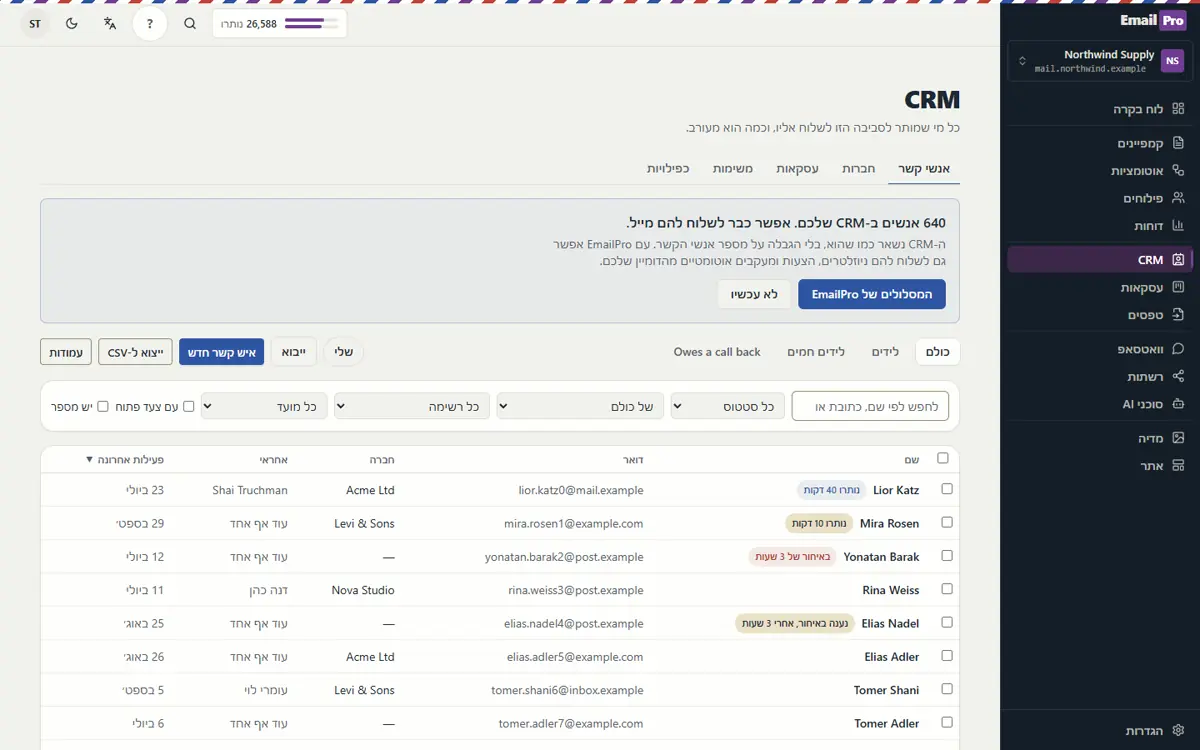The width and height of the screenshot is (1200, 750).
Task: Tick the checkbox for Mira Rosen
Action: coord(947,522)
